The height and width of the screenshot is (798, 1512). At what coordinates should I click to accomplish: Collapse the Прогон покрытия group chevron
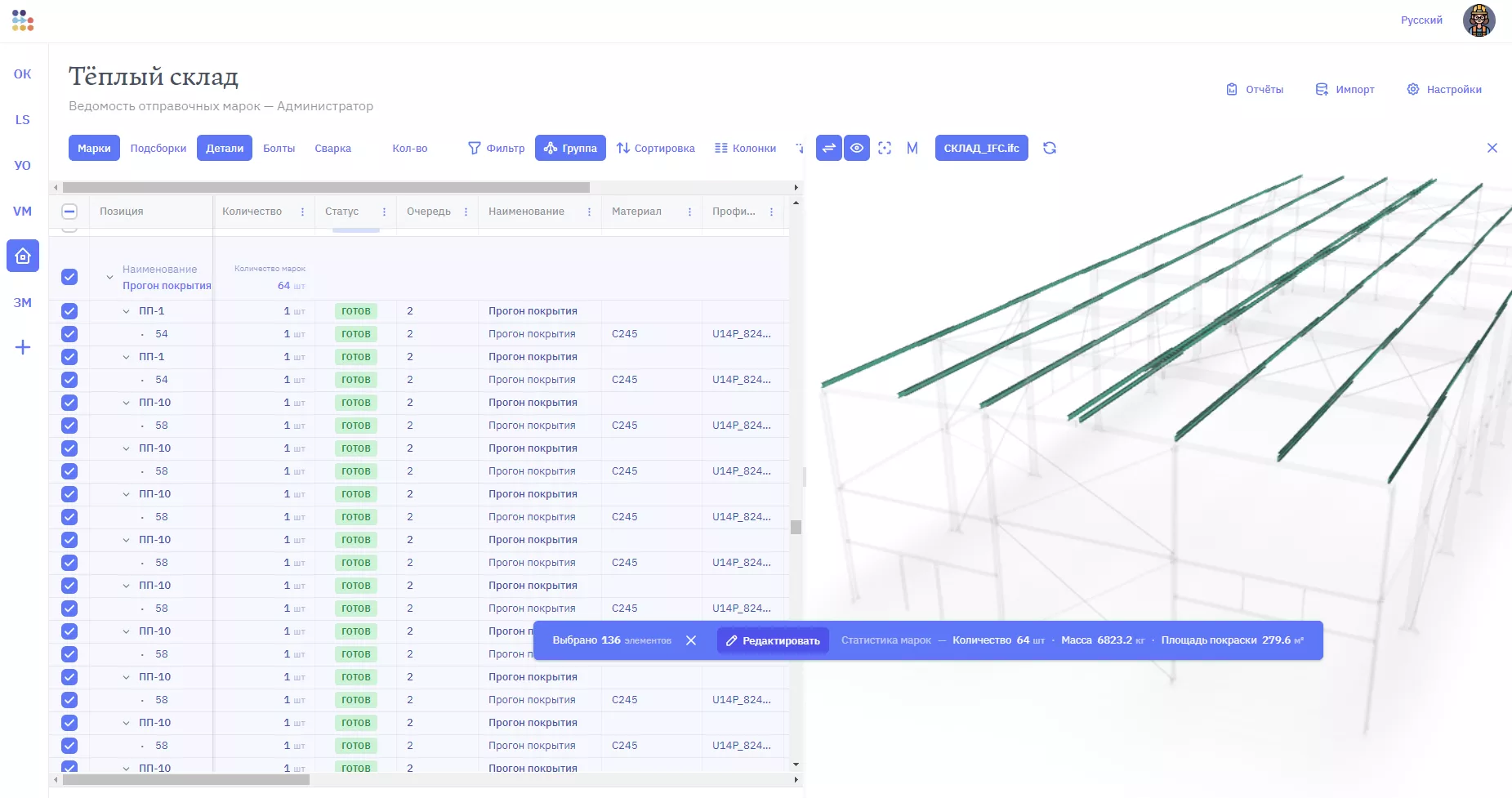coord(109,278)
